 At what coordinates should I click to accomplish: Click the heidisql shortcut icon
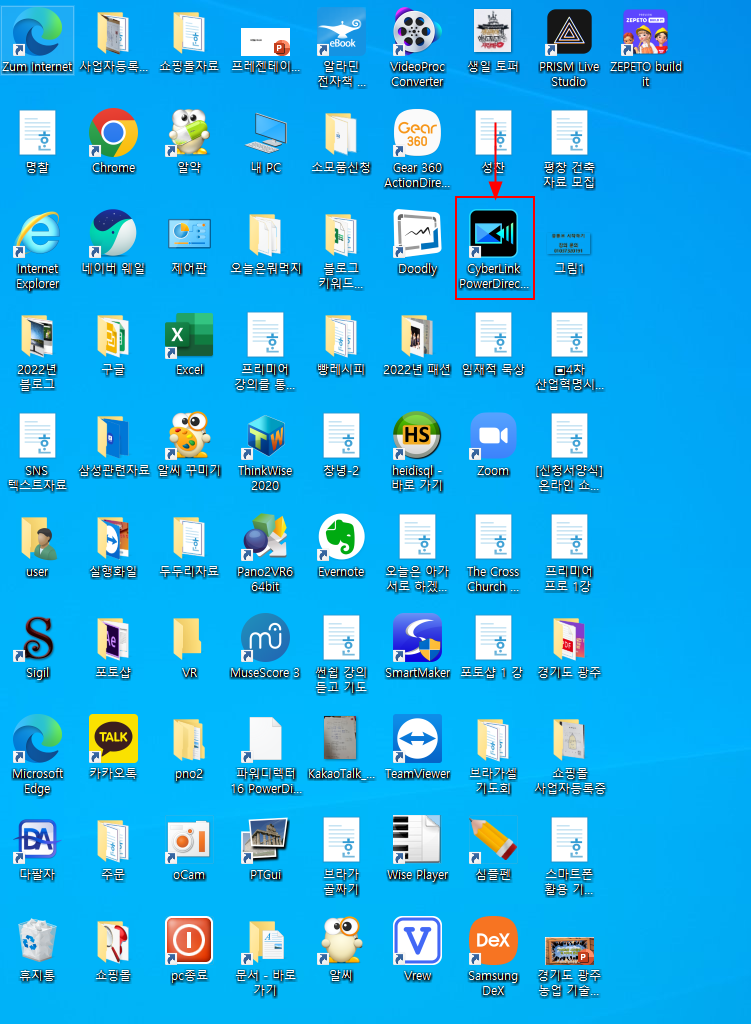[417, 436]
